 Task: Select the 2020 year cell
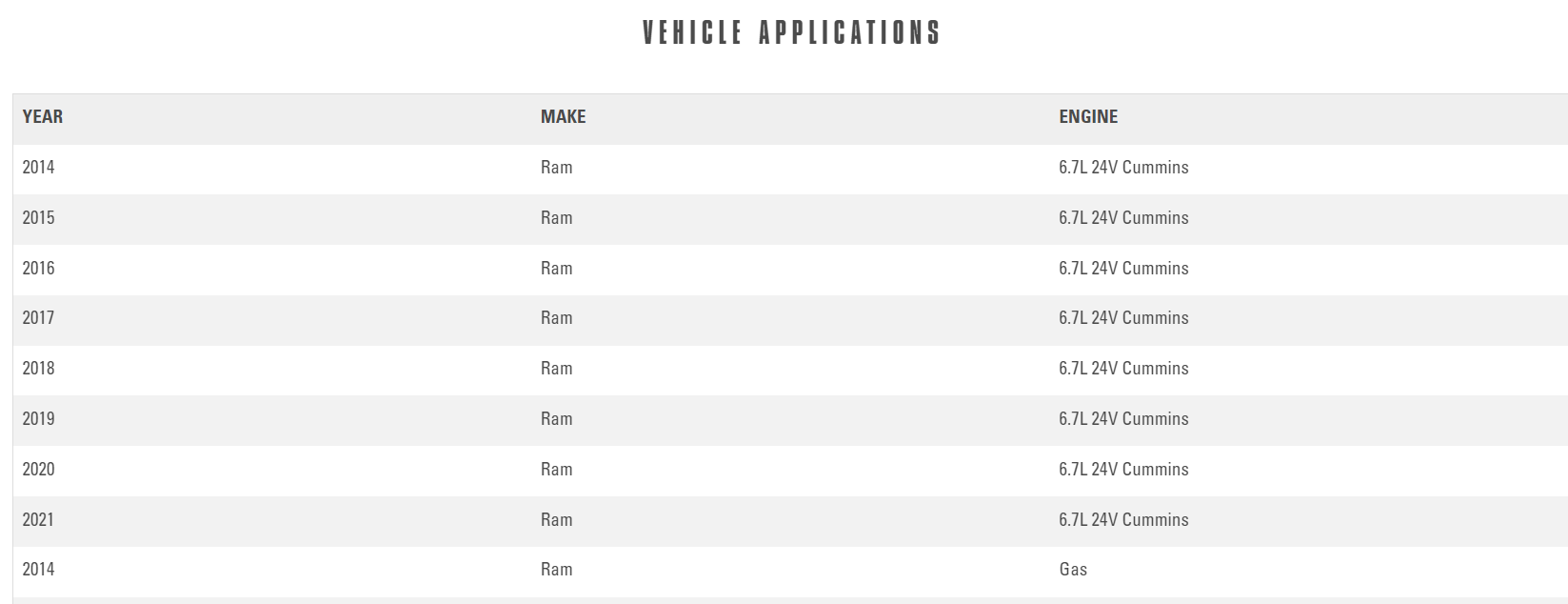click(x=39, y=470)
